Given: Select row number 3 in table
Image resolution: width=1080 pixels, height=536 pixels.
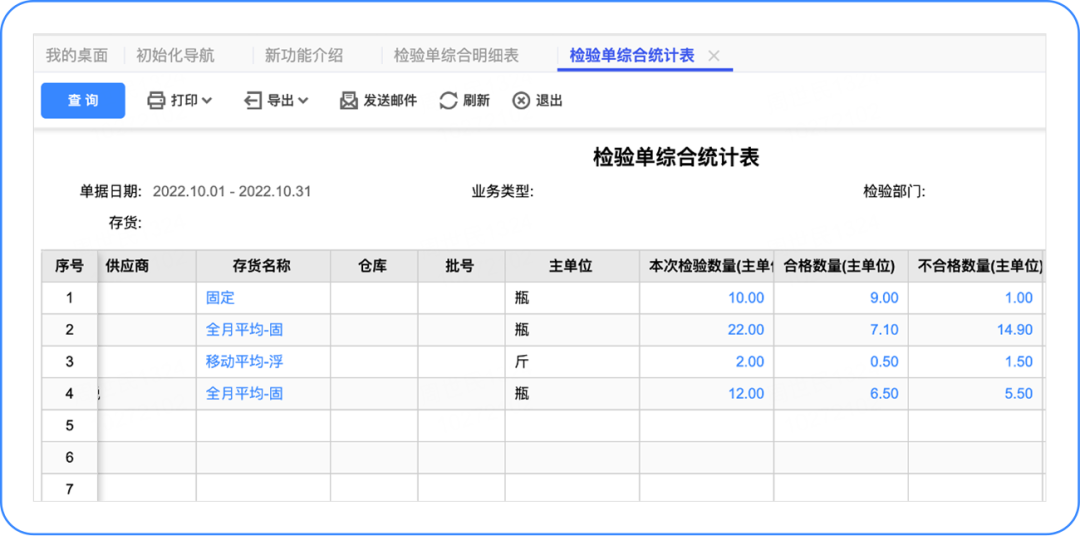Looking at the screenshot, I should coord(69,362).
